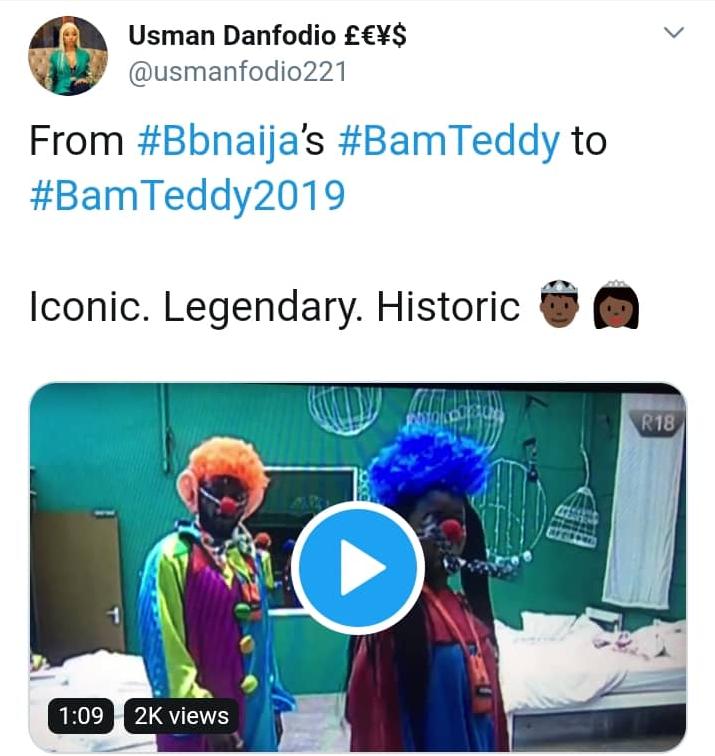The width and height of the screenshot is (715, 756).
Task: Click the Usman Danfodio display name
Action: point(267,36)
